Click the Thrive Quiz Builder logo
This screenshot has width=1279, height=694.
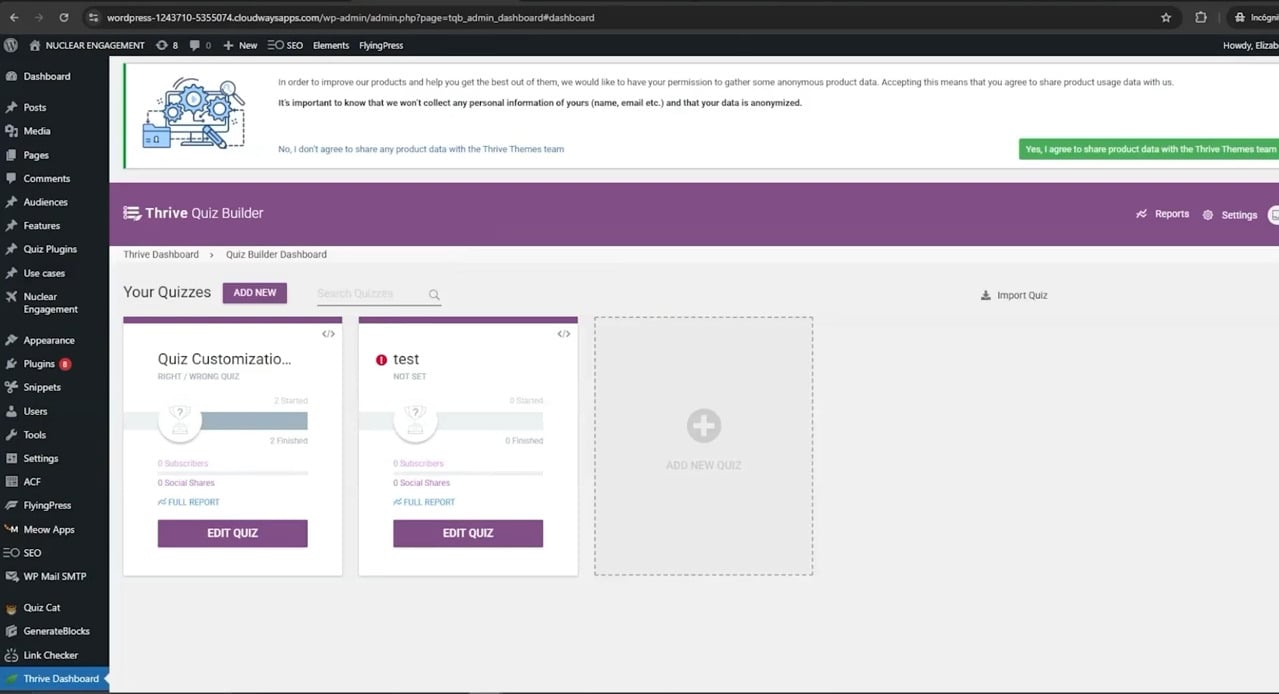point(193,213)
